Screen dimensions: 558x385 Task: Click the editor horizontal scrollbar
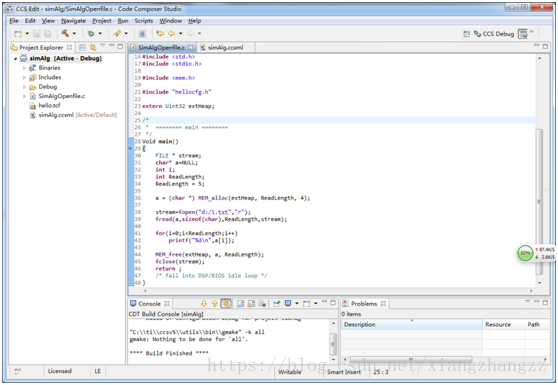pyautogui.click(x=337, y=291)
